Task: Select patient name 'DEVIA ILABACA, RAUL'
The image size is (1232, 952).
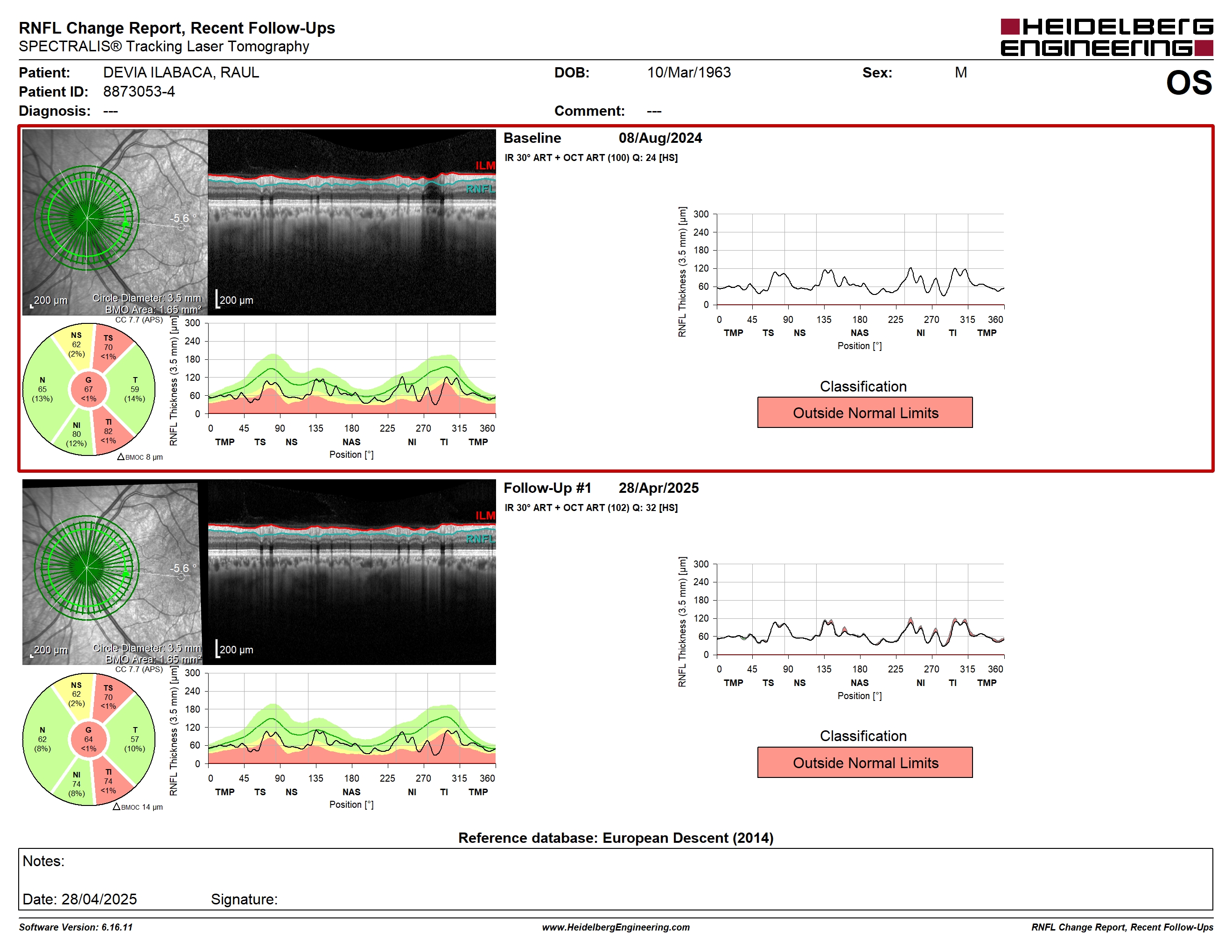Action: [181, 72]
